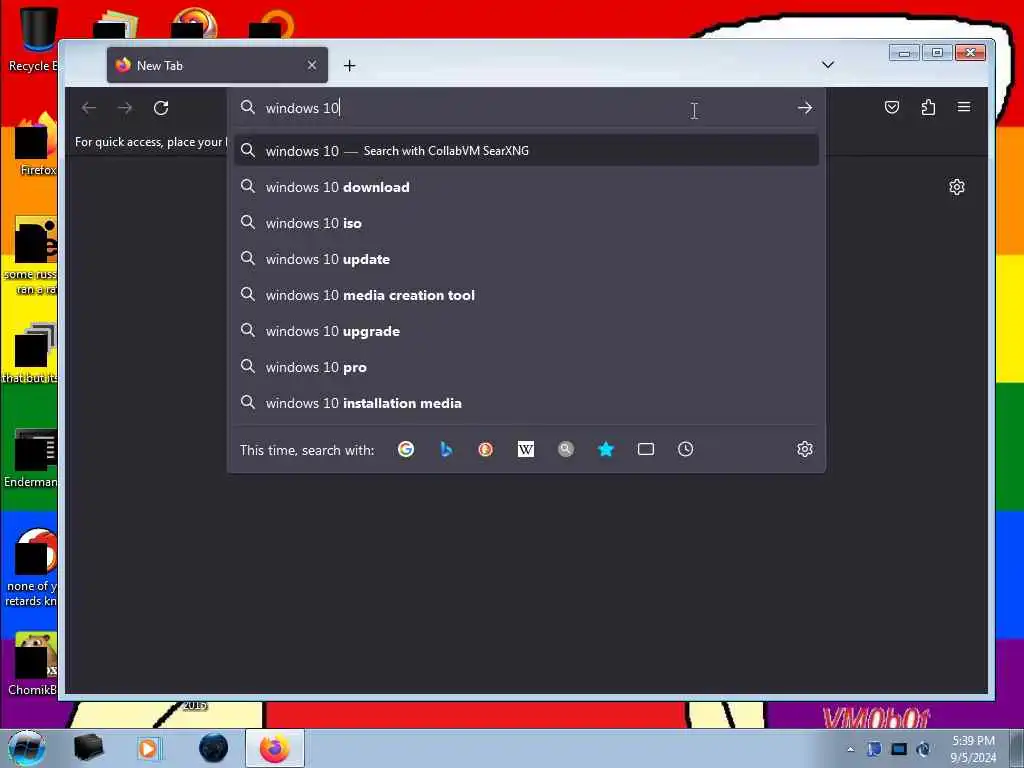Viewport: 1024px width, 768px height.
Task: Choose suggestion windows 10 update
Action: pos(526,259)
